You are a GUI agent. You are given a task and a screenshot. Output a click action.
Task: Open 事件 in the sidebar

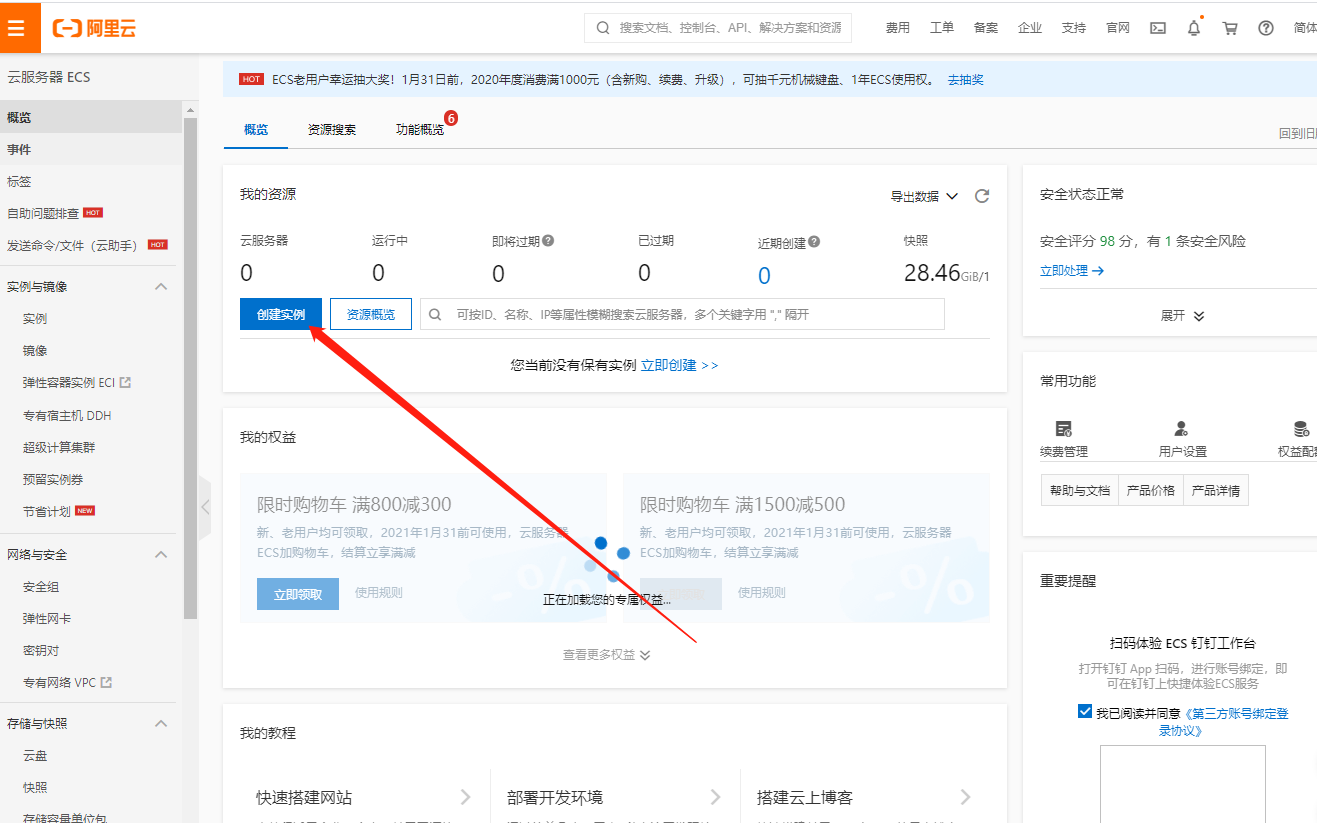coord(19,149)
